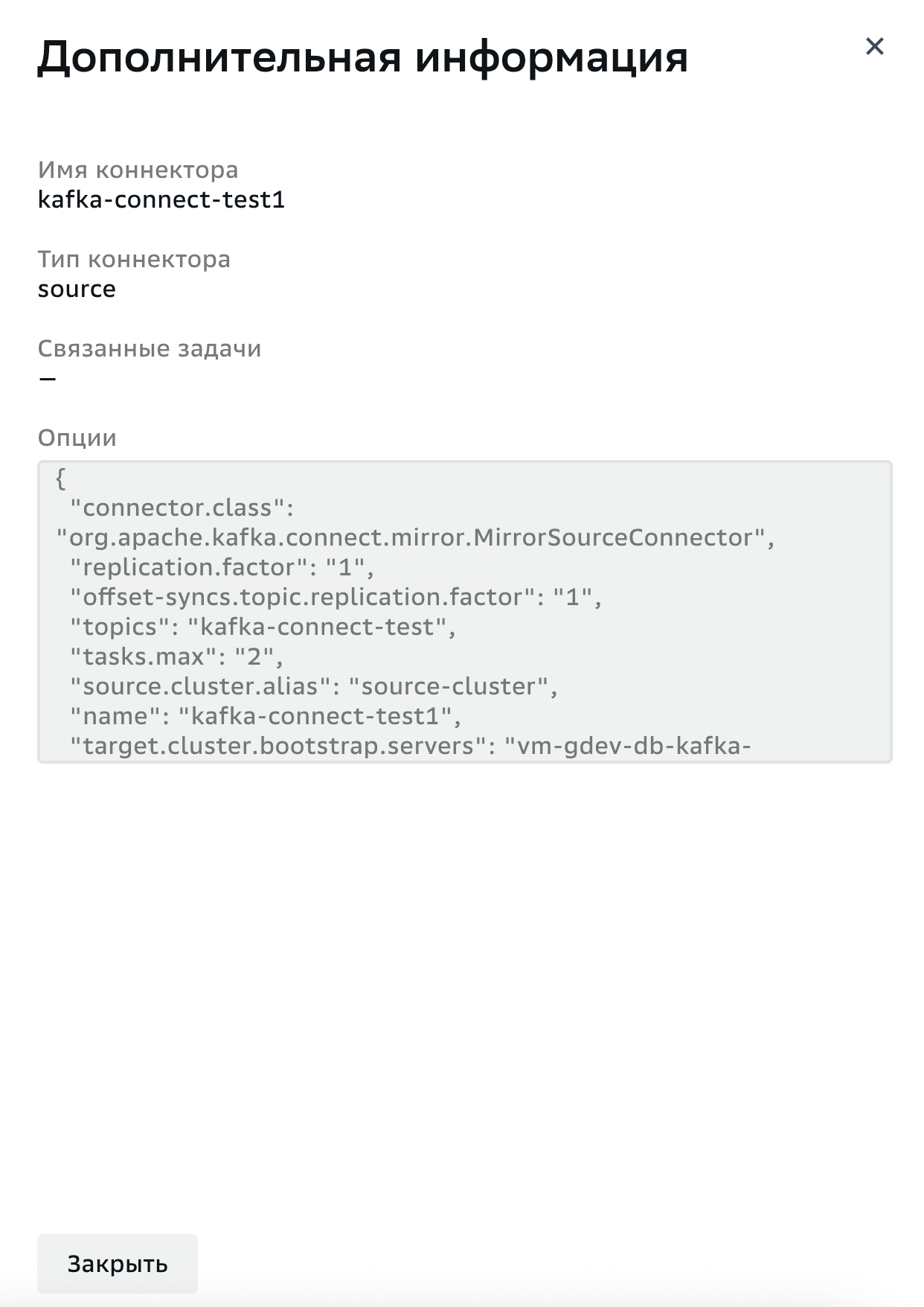The image size is (924, 1307).
Task: Click the "replication.factor" line in options
Action: pos(222,568)
